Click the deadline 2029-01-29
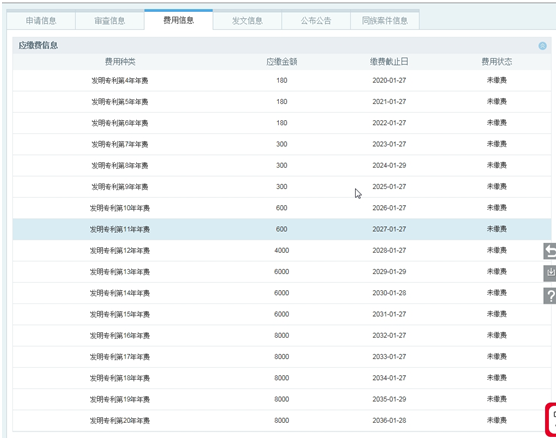Image resolution: width=558 pixels, height=440 pixels. tap(389, 272)
